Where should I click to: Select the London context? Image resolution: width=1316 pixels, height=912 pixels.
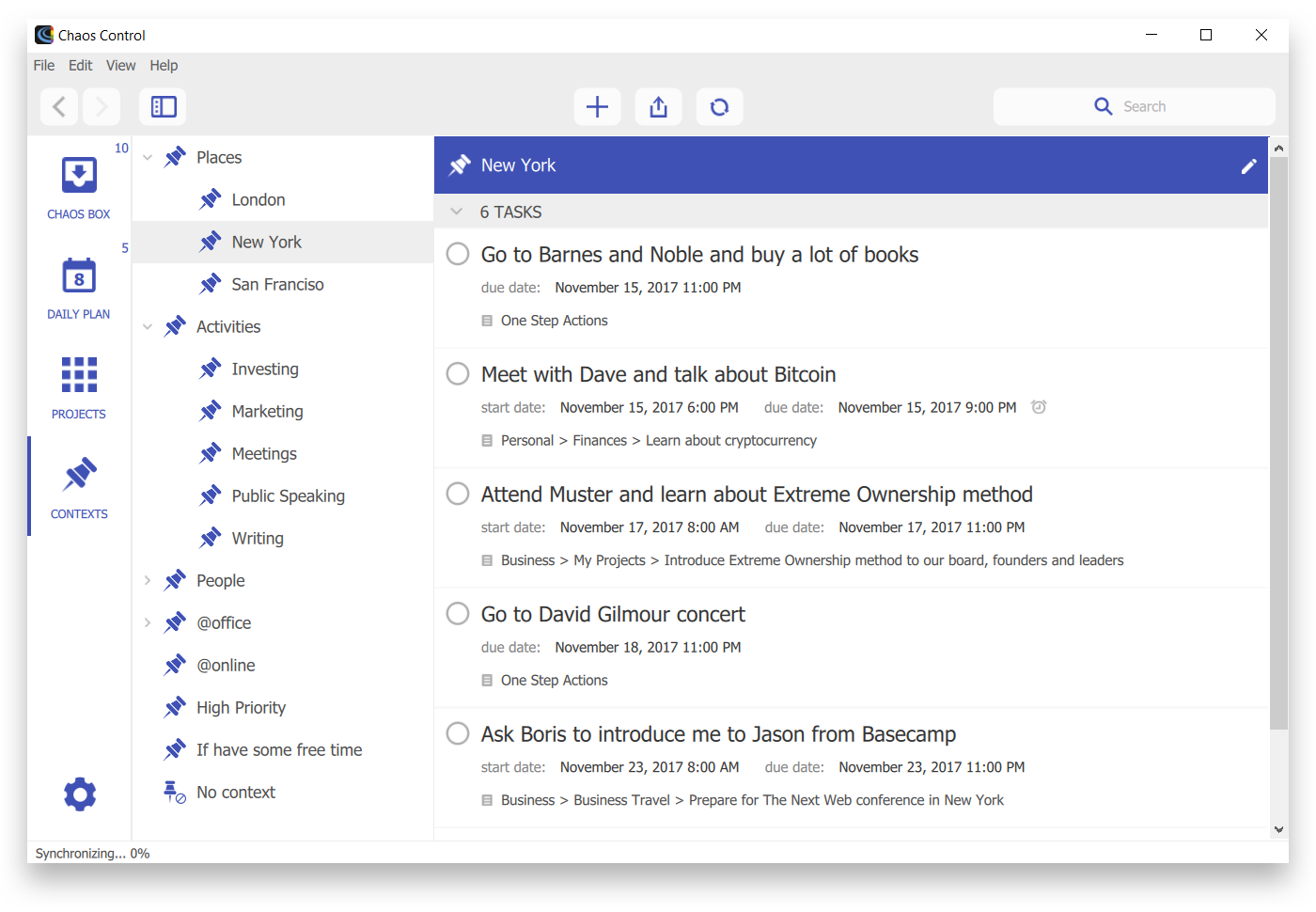pyautogui.click(x=258, y=198)
